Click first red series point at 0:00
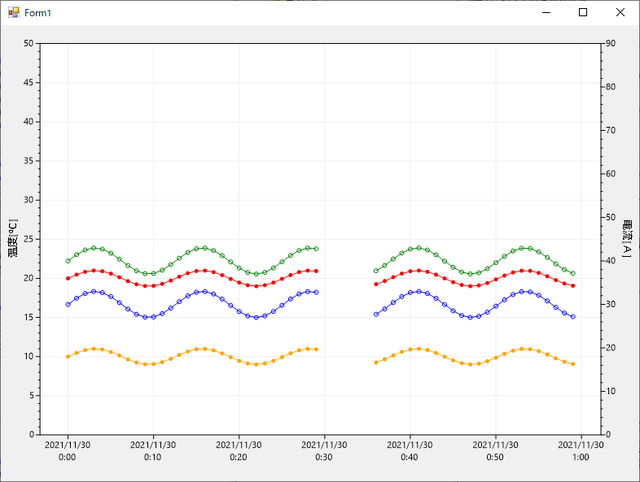The image size is (640, 482). click(68, 278)
